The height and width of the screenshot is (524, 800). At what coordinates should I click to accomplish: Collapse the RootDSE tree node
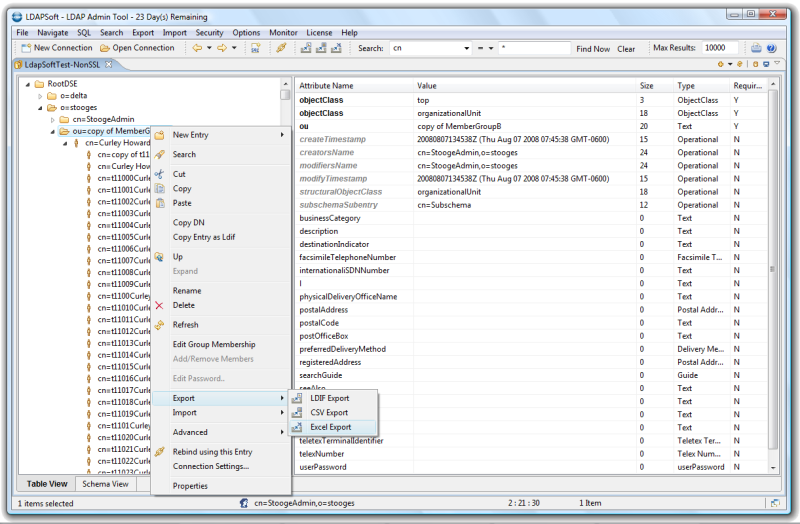click(x=27, y=84)
